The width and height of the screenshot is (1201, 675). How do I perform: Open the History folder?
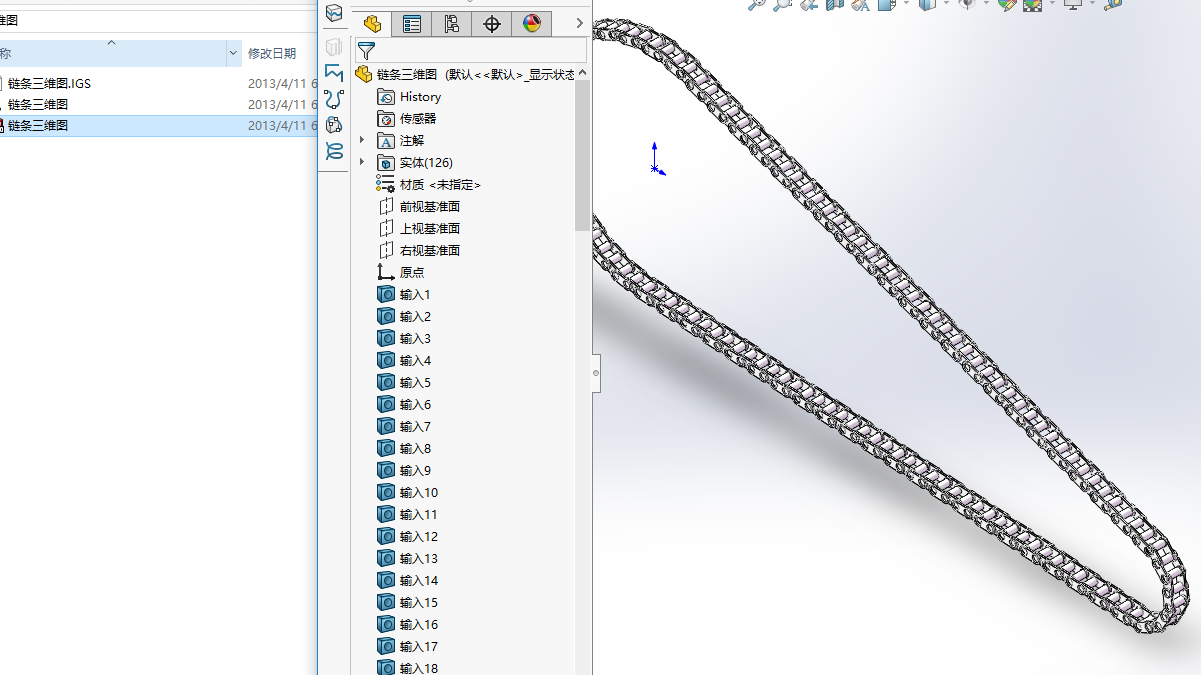[x=409, y=97]
